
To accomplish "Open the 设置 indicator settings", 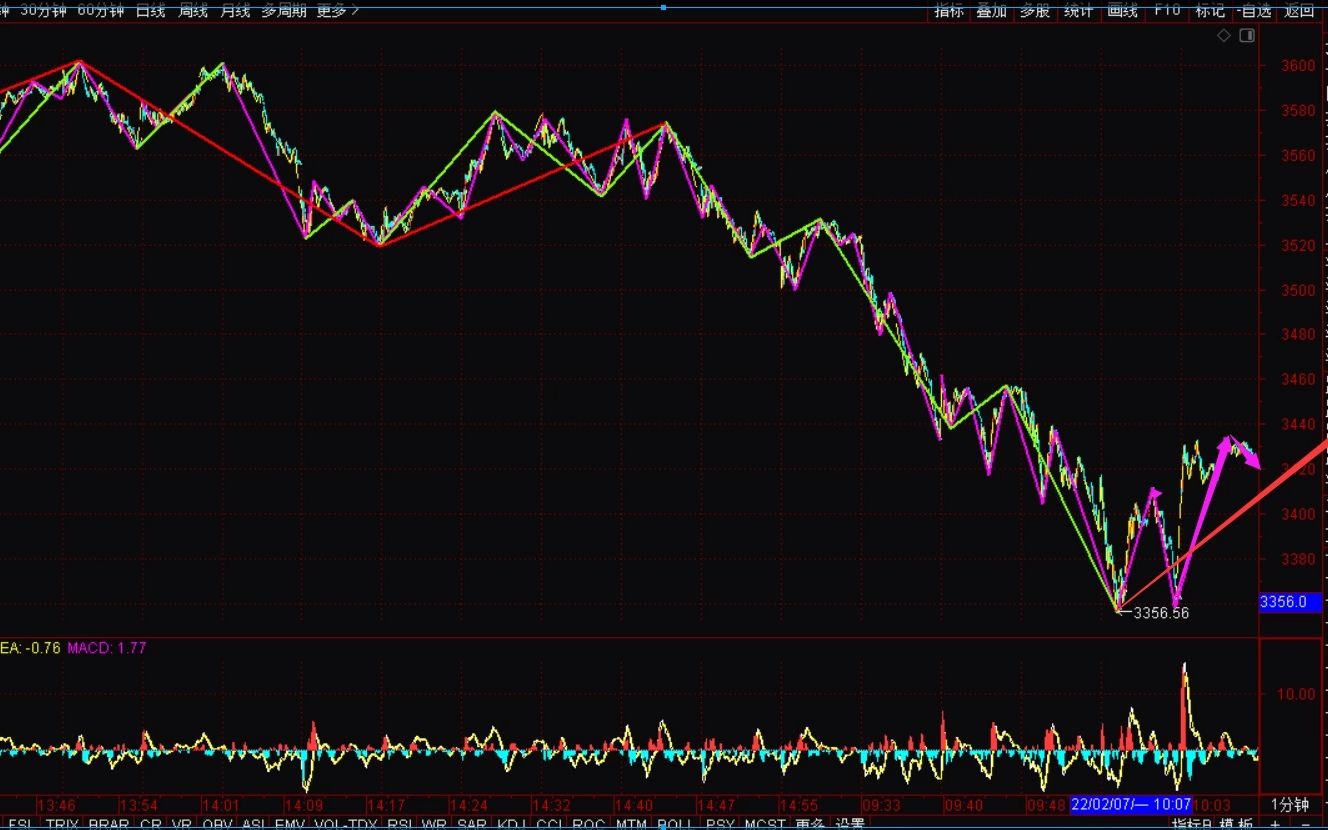I will [850, 824].
